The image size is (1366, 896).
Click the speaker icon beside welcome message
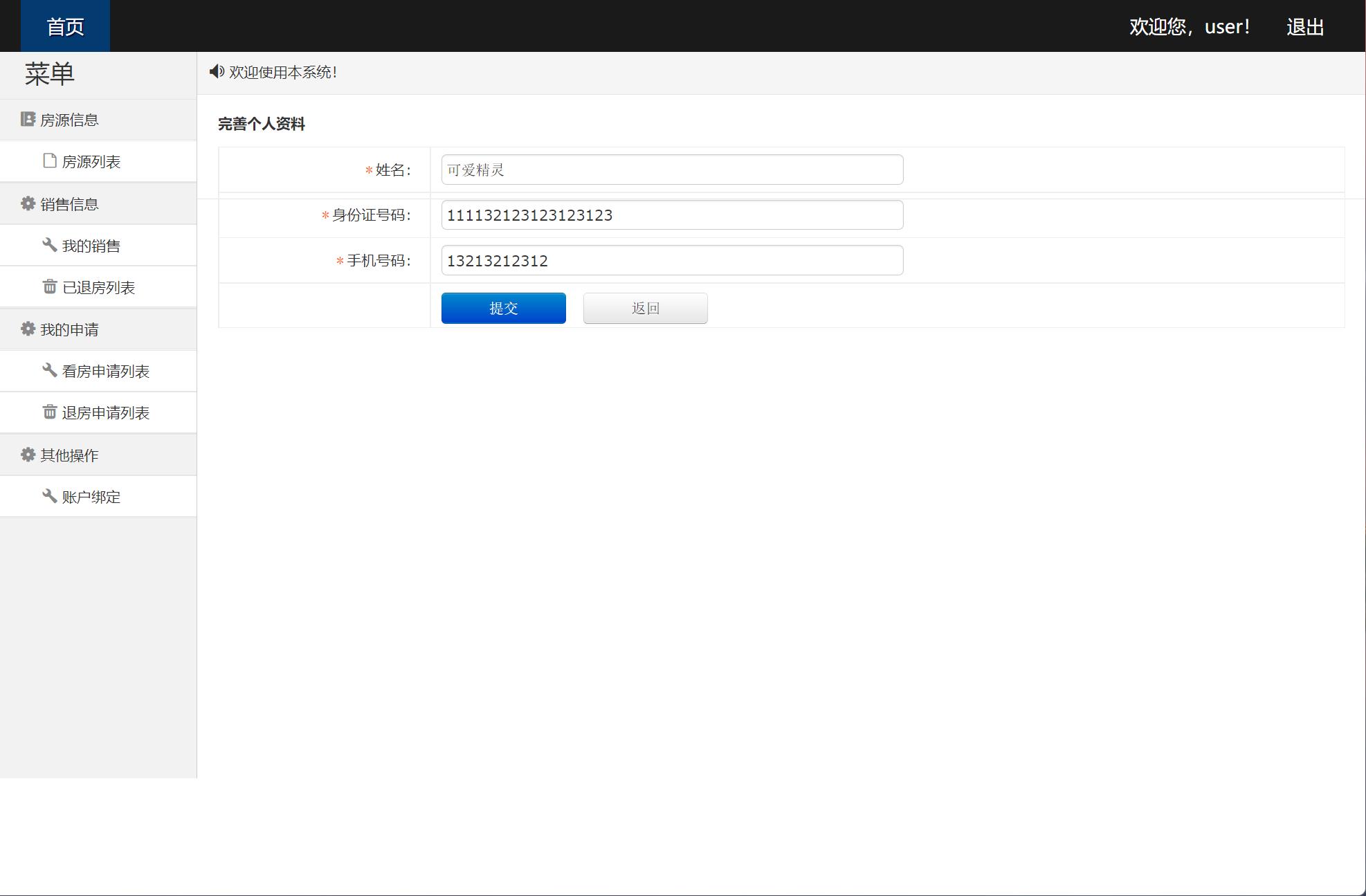coord(217,72)
